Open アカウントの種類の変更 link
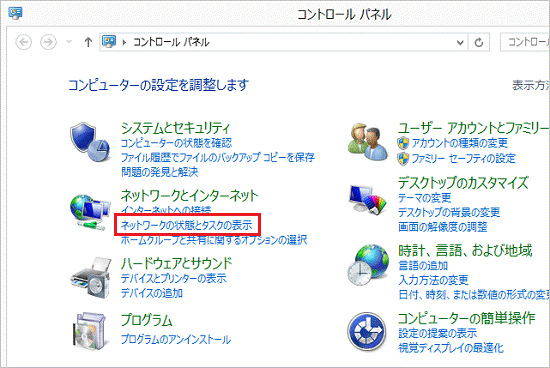The height and width of the screenshot is (368, 550). [x=460, y=143]
